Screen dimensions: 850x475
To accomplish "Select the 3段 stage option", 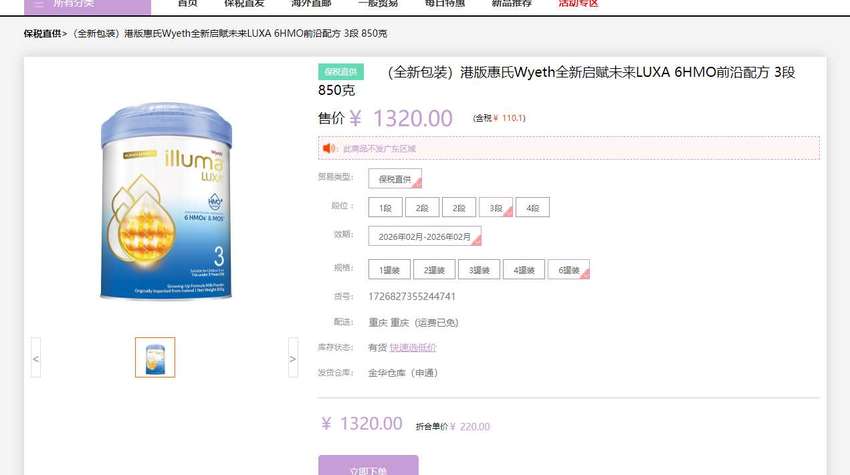I will click(495, 208).
